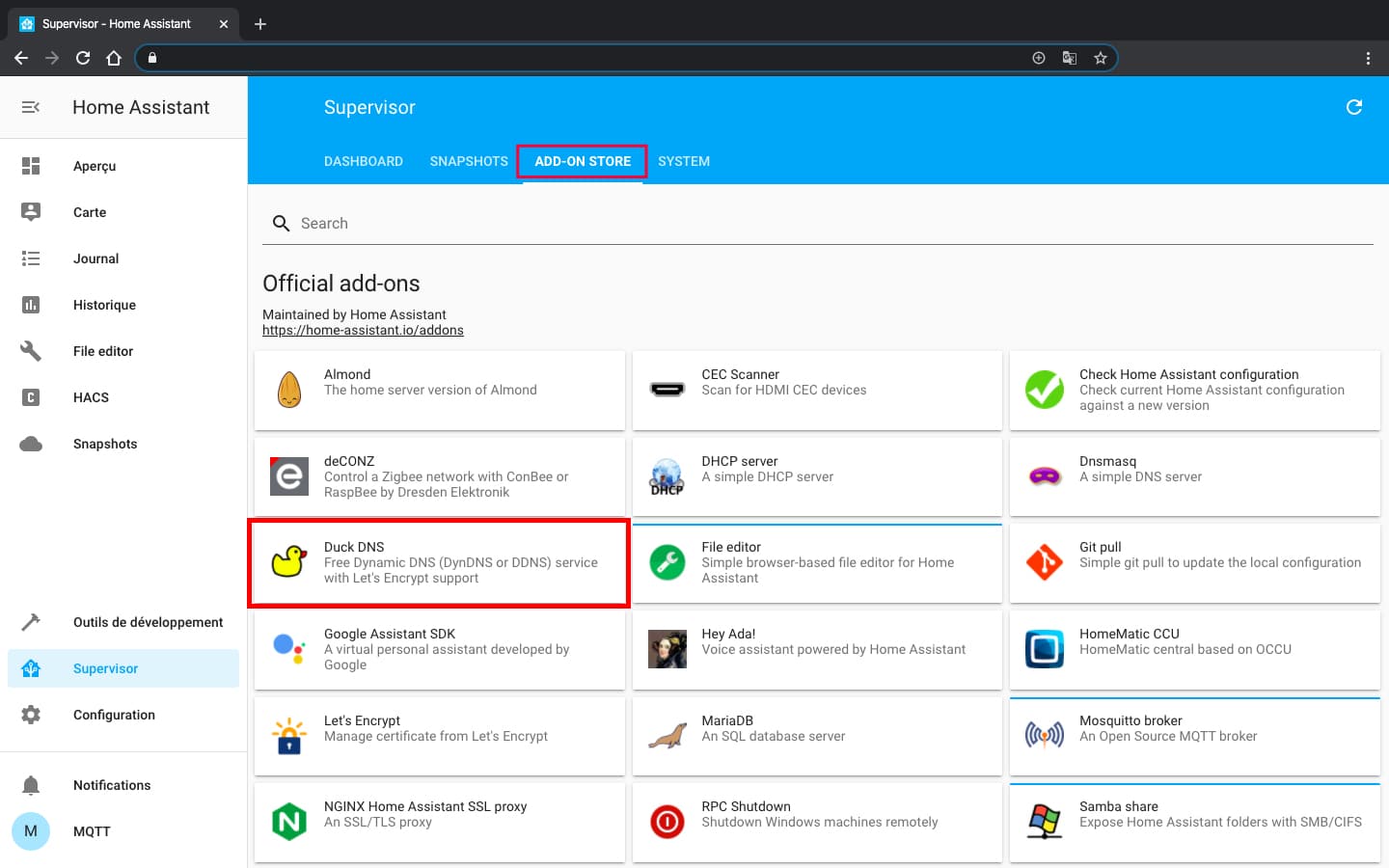Select the Add-on Store tab
The height and width of the screenshot is (868, 1389).
(583, 161)
